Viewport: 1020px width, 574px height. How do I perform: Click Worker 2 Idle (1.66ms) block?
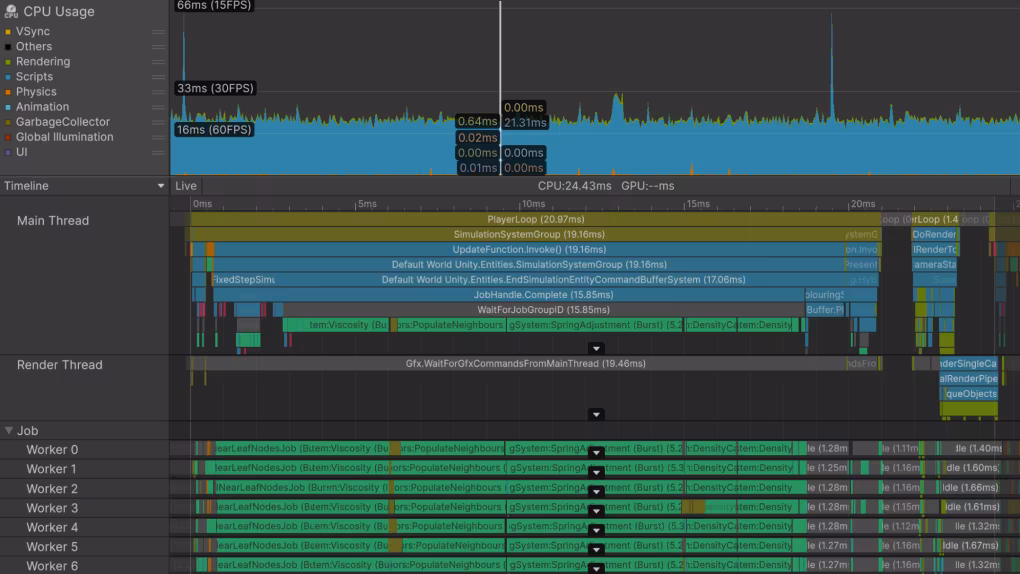click(x=971, y=487)
